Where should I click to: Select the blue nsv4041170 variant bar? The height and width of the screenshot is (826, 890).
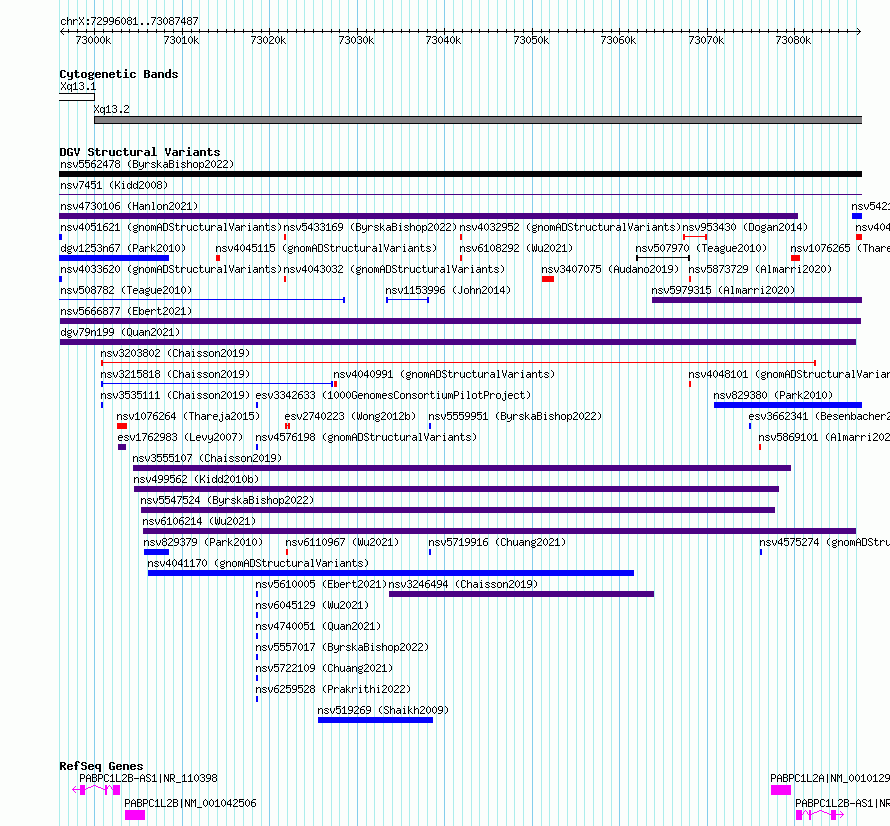391,573
